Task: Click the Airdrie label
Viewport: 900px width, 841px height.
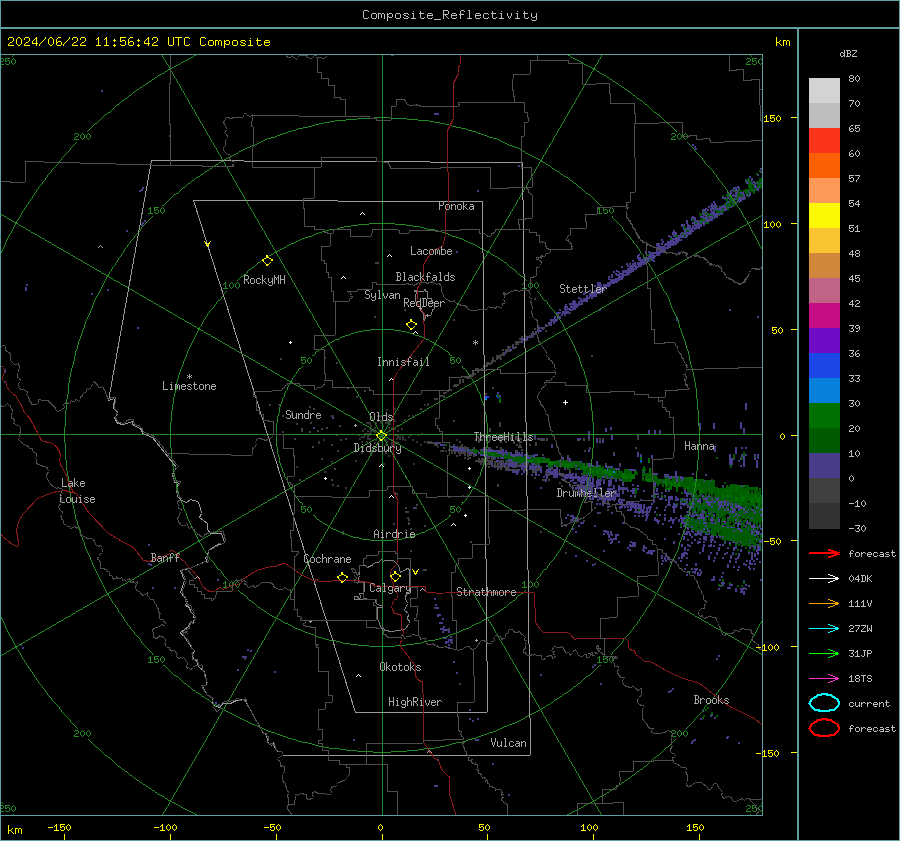Action: (x=394, y=534)
